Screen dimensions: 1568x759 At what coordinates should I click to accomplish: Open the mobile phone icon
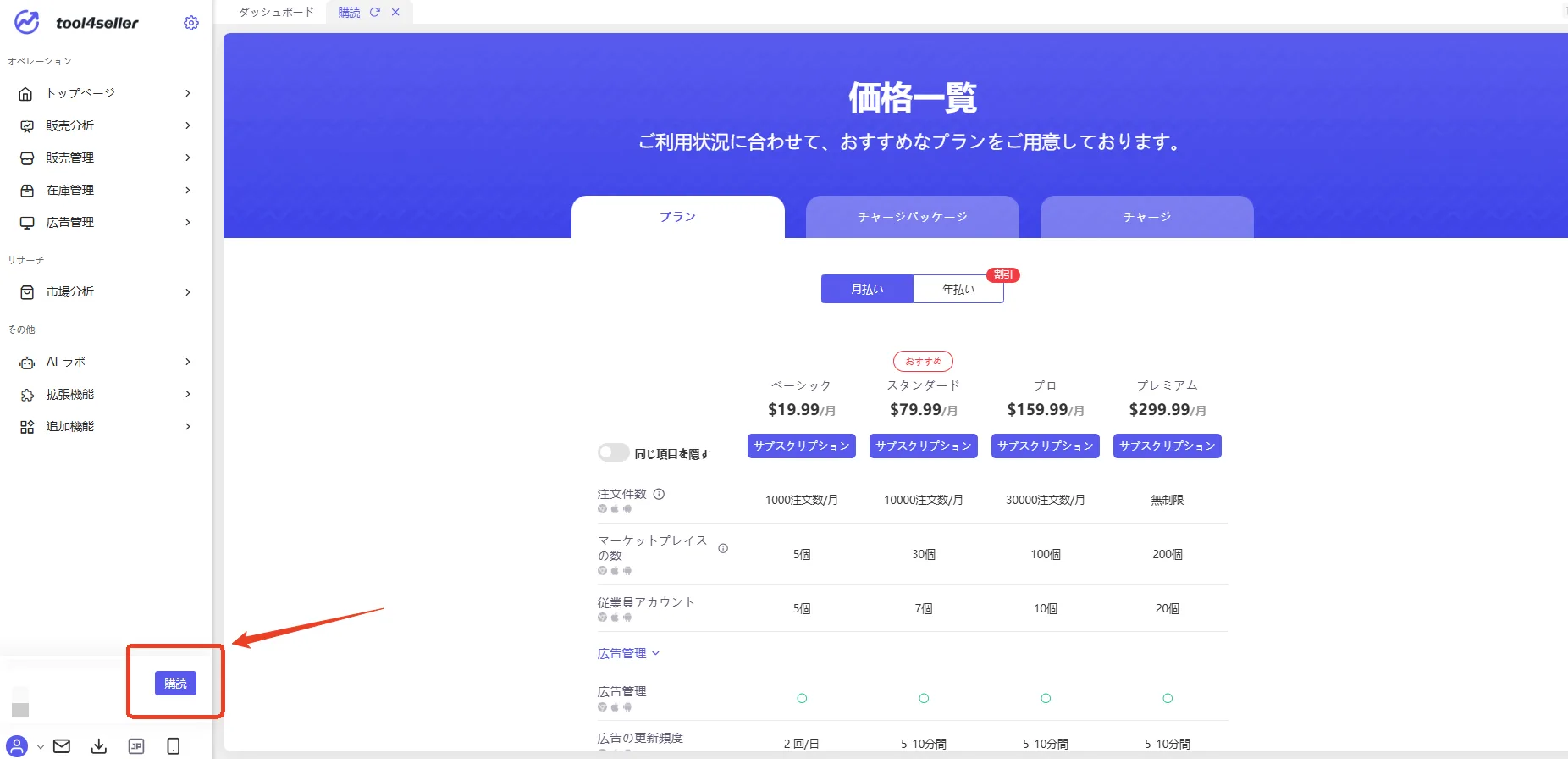tap(174, 746)
